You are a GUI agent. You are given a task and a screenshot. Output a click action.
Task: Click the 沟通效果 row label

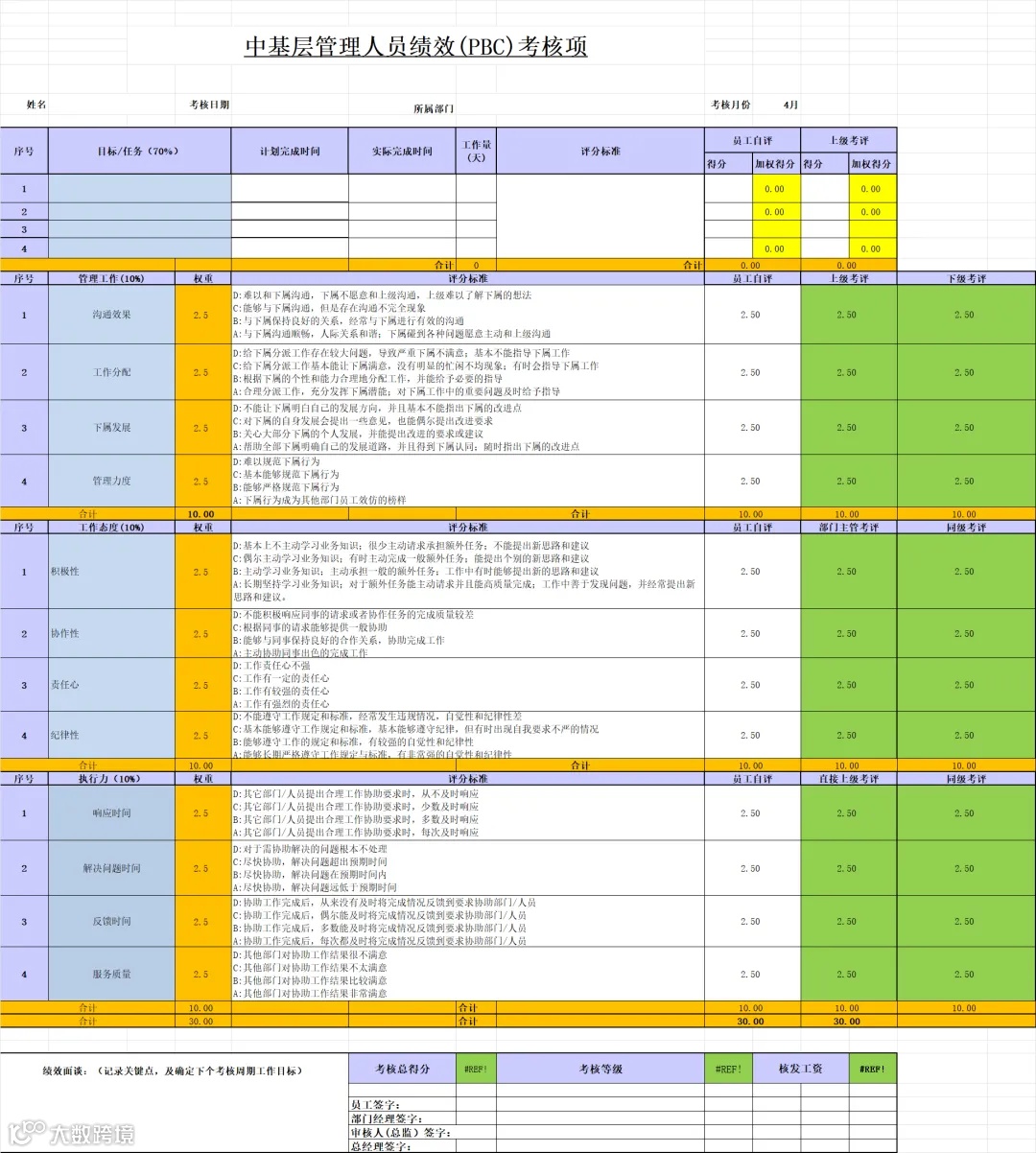pyautogui.click(x=111, y=315)
